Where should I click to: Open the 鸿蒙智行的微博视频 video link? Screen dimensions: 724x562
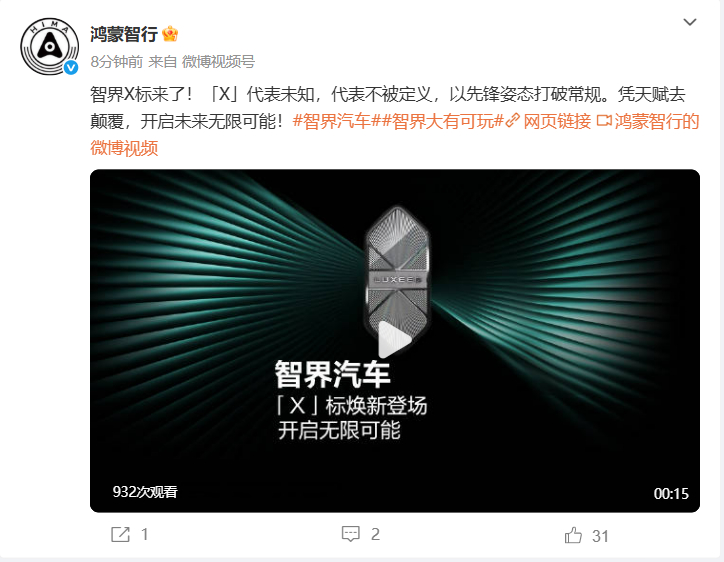[395, 135]
